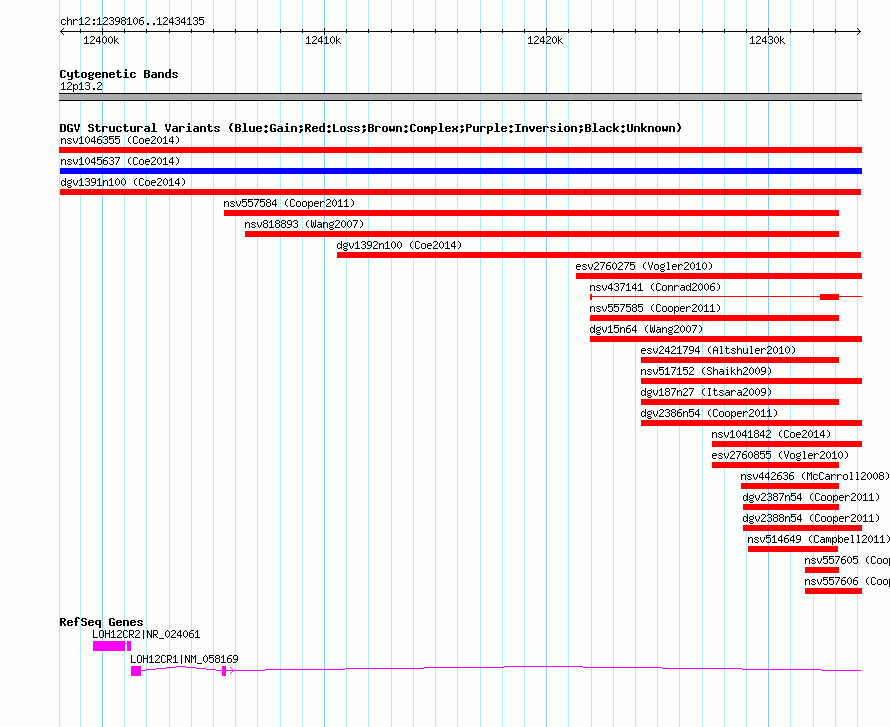The height and width of the screenshot is (727, 890).
Task: Click the nsv557606 variant label
Action: coord(846,581)
